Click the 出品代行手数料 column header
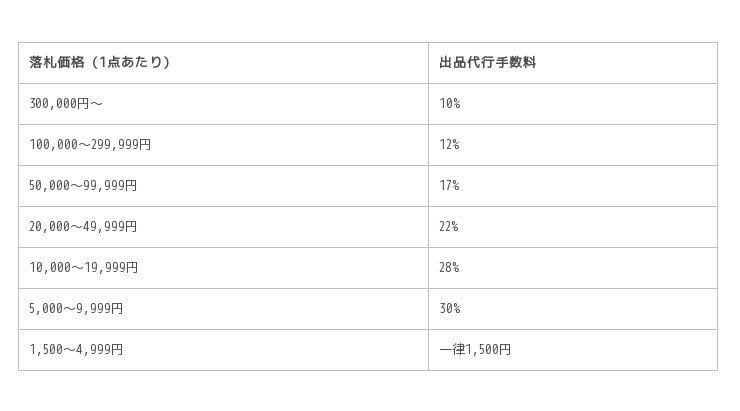The image size is (740, 411). tap(487, 62)
